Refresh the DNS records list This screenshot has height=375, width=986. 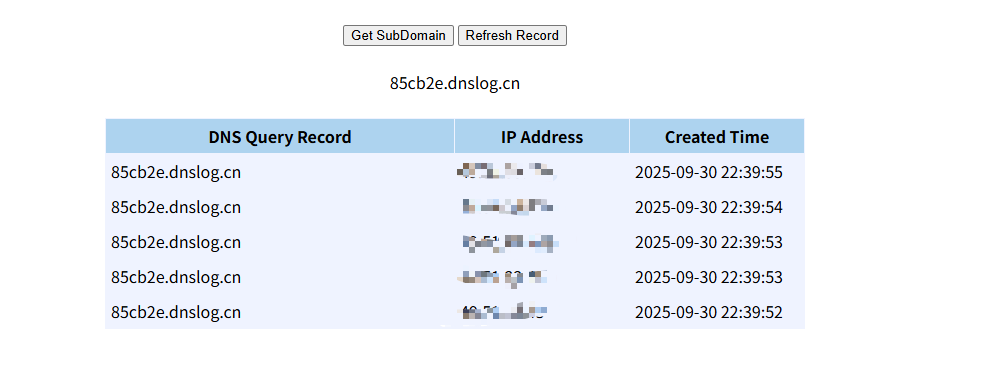[x=512, y=35]
